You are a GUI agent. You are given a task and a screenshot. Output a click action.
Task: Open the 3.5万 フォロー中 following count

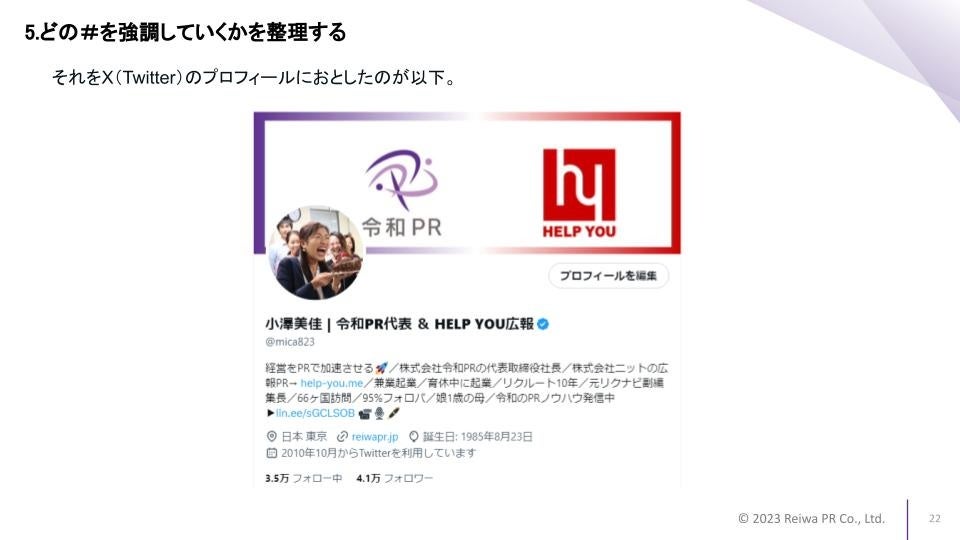click(304, 478)
